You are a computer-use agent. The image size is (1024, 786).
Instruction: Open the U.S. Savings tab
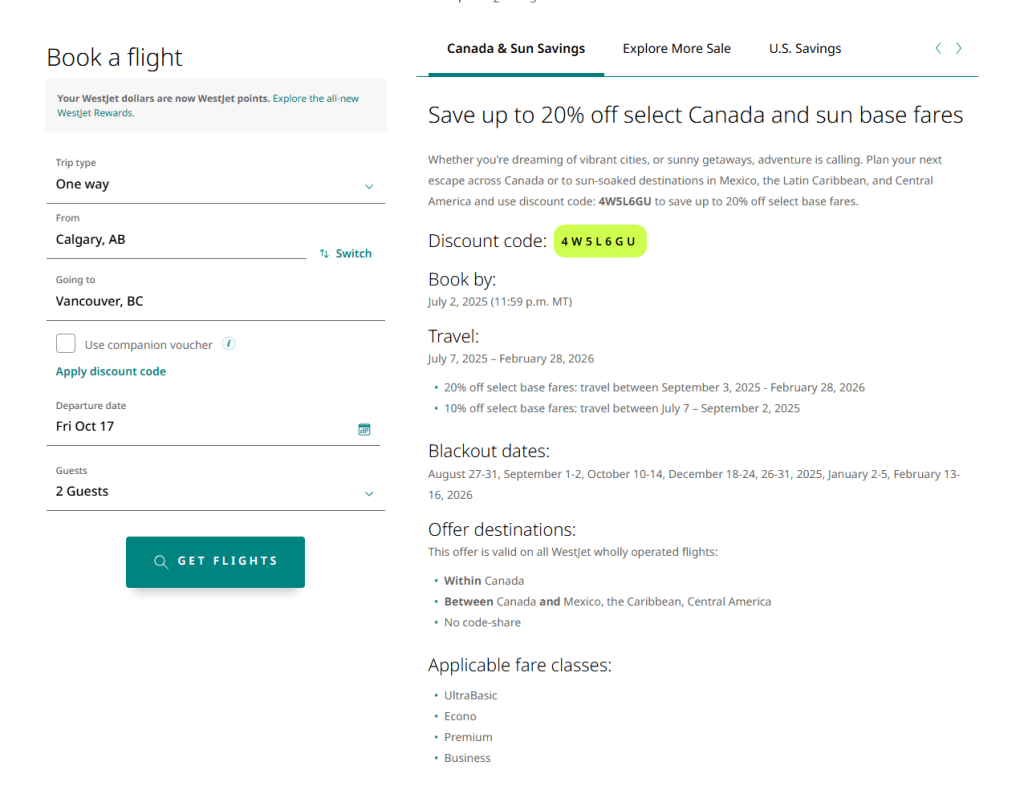point(805,48)
